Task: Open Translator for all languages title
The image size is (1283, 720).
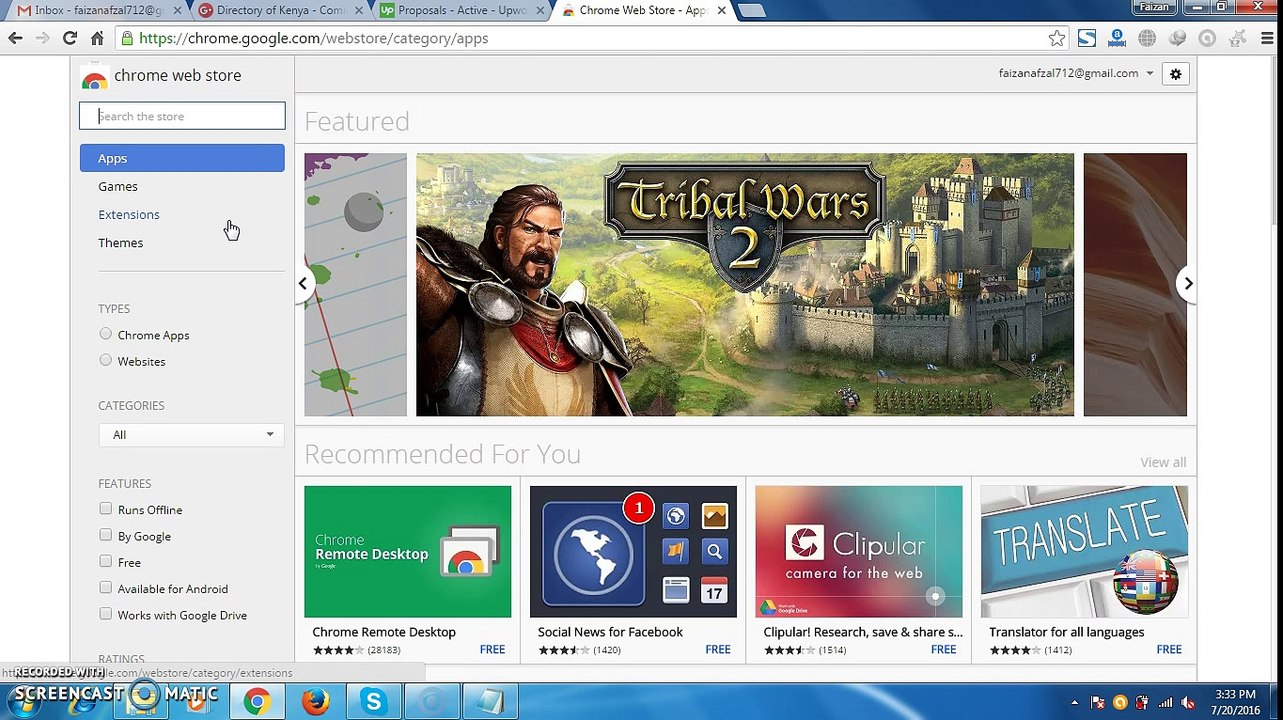Action: [x=1066, y=632]
